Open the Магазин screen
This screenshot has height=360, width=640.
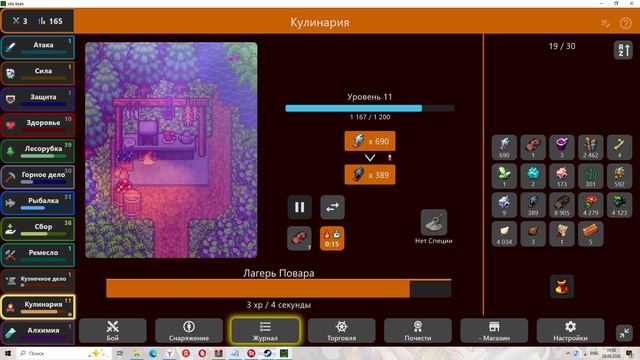click(494, 331)
